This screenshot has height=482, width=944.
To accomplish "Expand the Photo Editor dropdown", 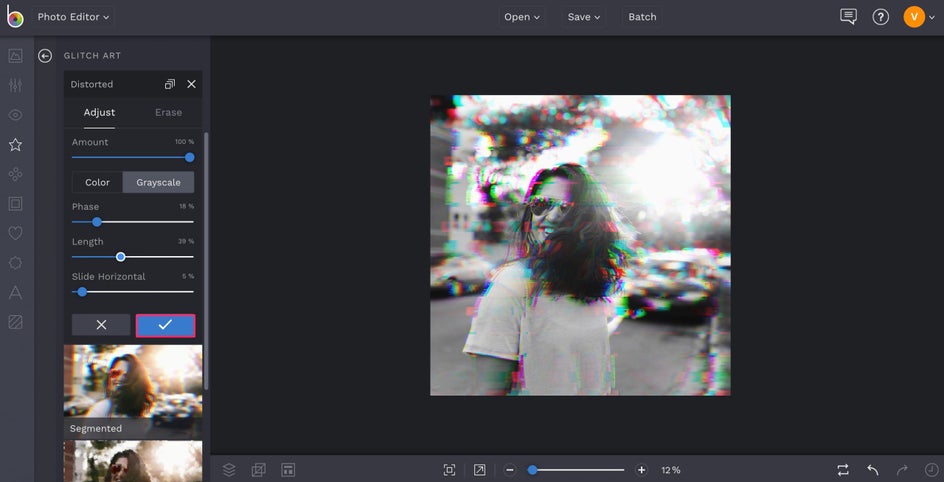I will (73, 17).
